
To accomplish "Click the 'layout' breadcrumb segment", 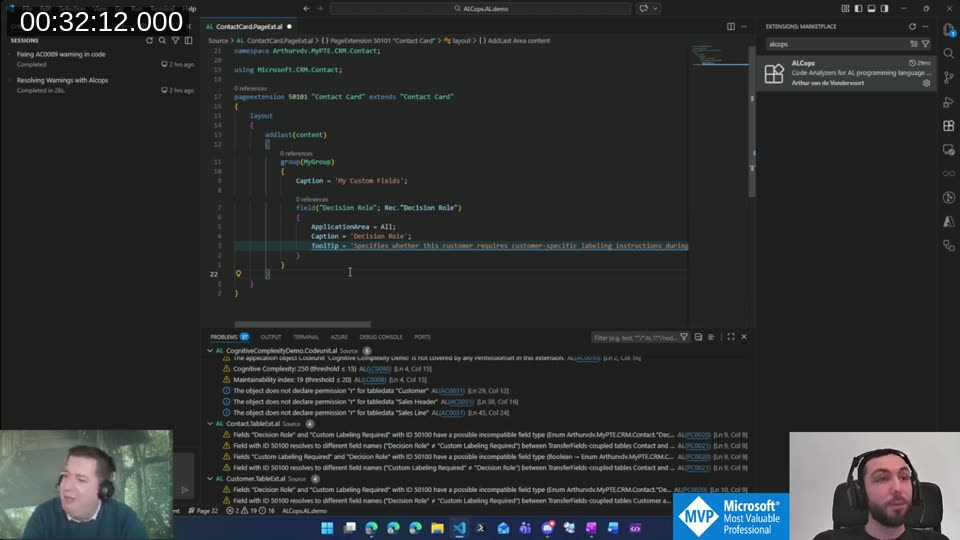I will point(461,40).
